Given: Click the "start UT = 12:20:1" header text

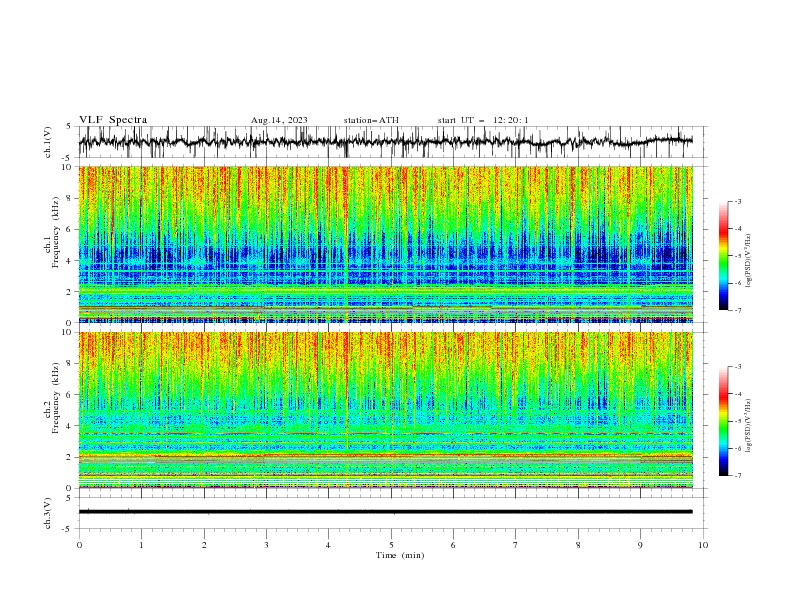Looking at the screenshot, I should (x=483, y=120).
